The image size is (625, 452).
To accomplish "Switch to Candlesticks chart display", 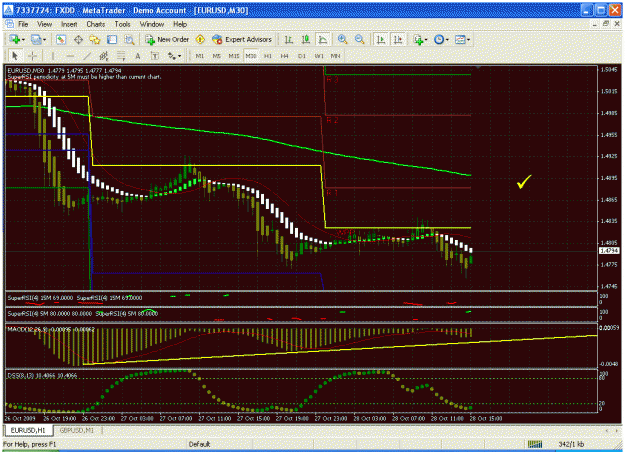I will (306, 39).
